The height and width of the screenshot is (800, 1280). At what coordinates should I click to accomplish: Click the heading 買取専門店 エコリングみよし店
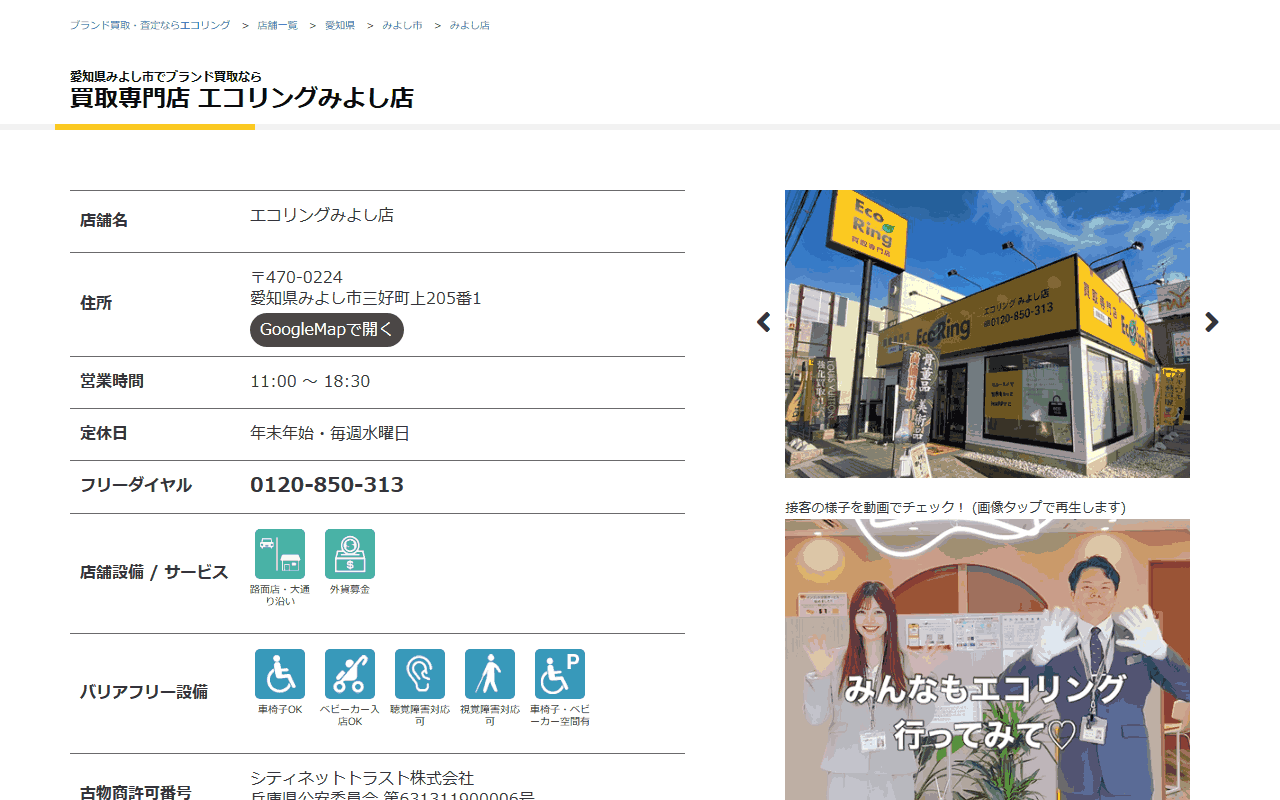pos(242,98)
